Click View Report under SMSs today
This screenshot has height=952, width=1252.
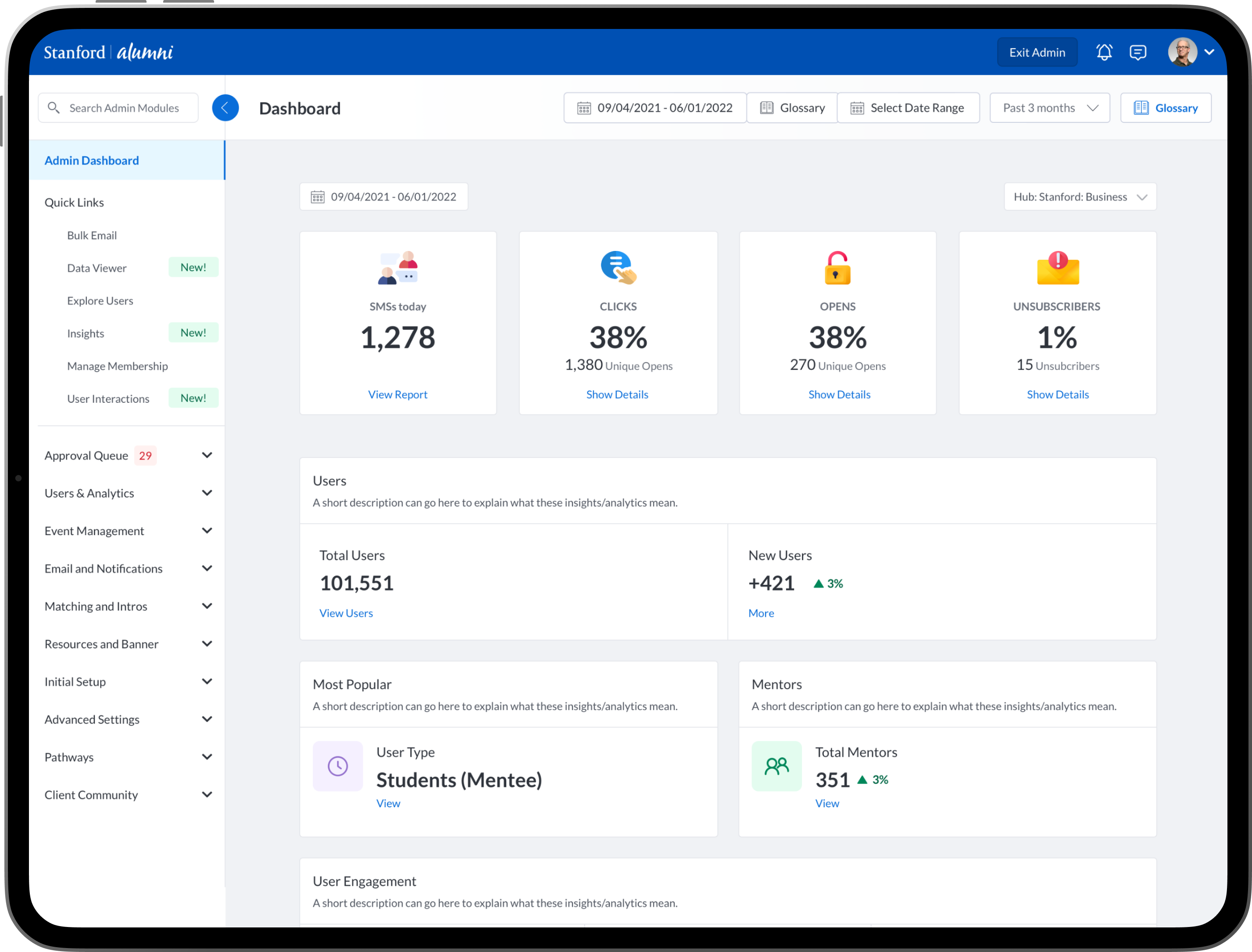(398, 394)
